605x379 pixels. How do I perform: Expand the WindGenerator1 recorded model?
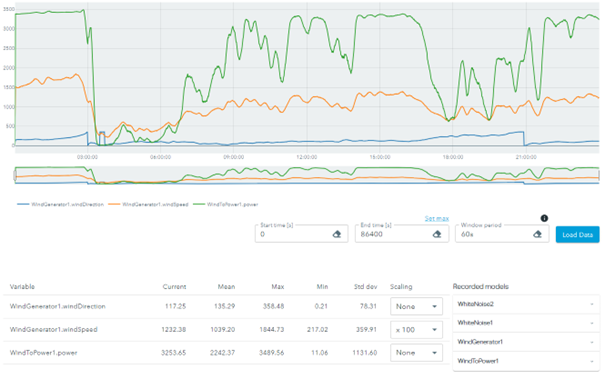526,342
